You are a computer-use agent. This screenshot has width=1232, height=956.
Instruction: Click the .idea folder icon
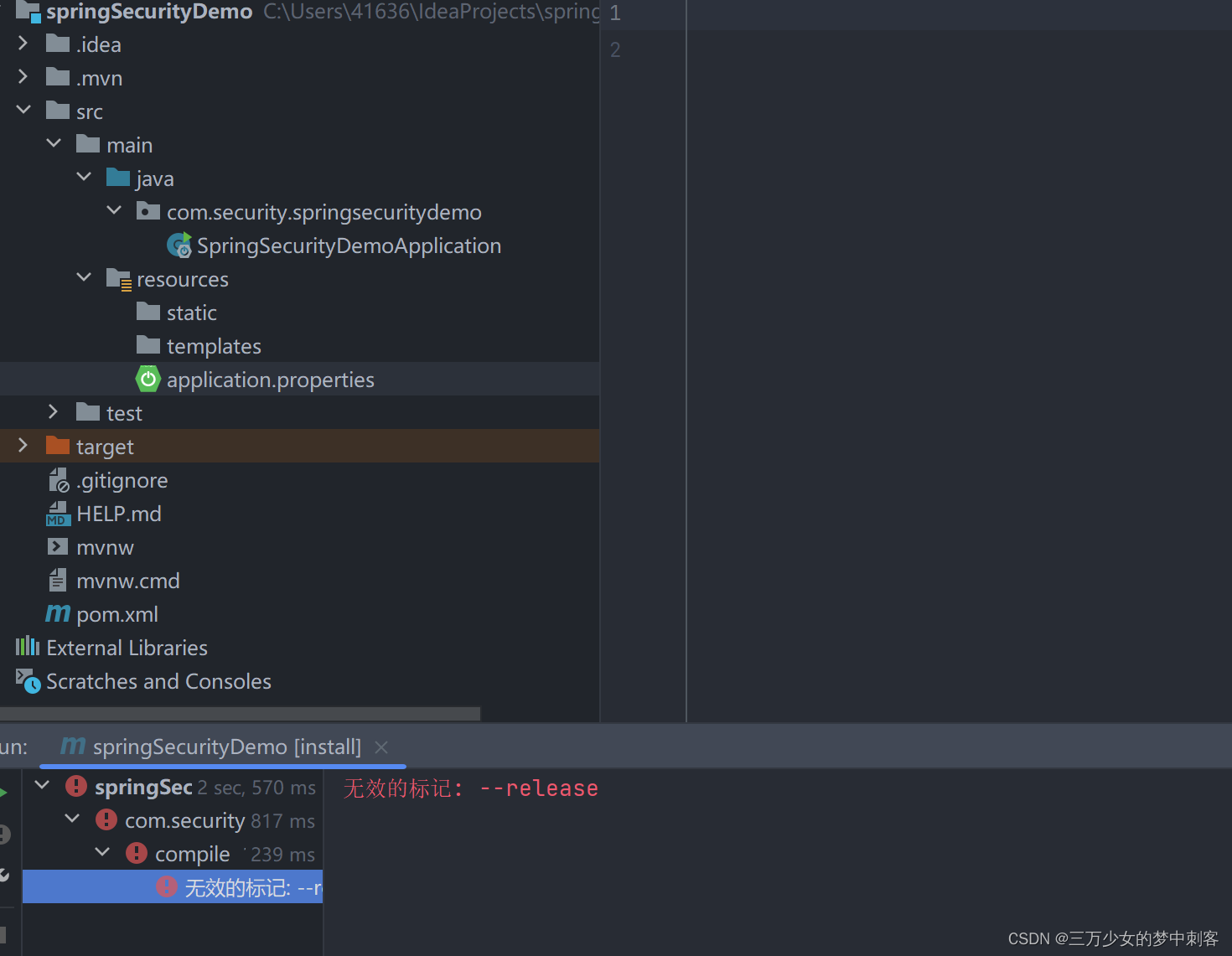point(58,44)
